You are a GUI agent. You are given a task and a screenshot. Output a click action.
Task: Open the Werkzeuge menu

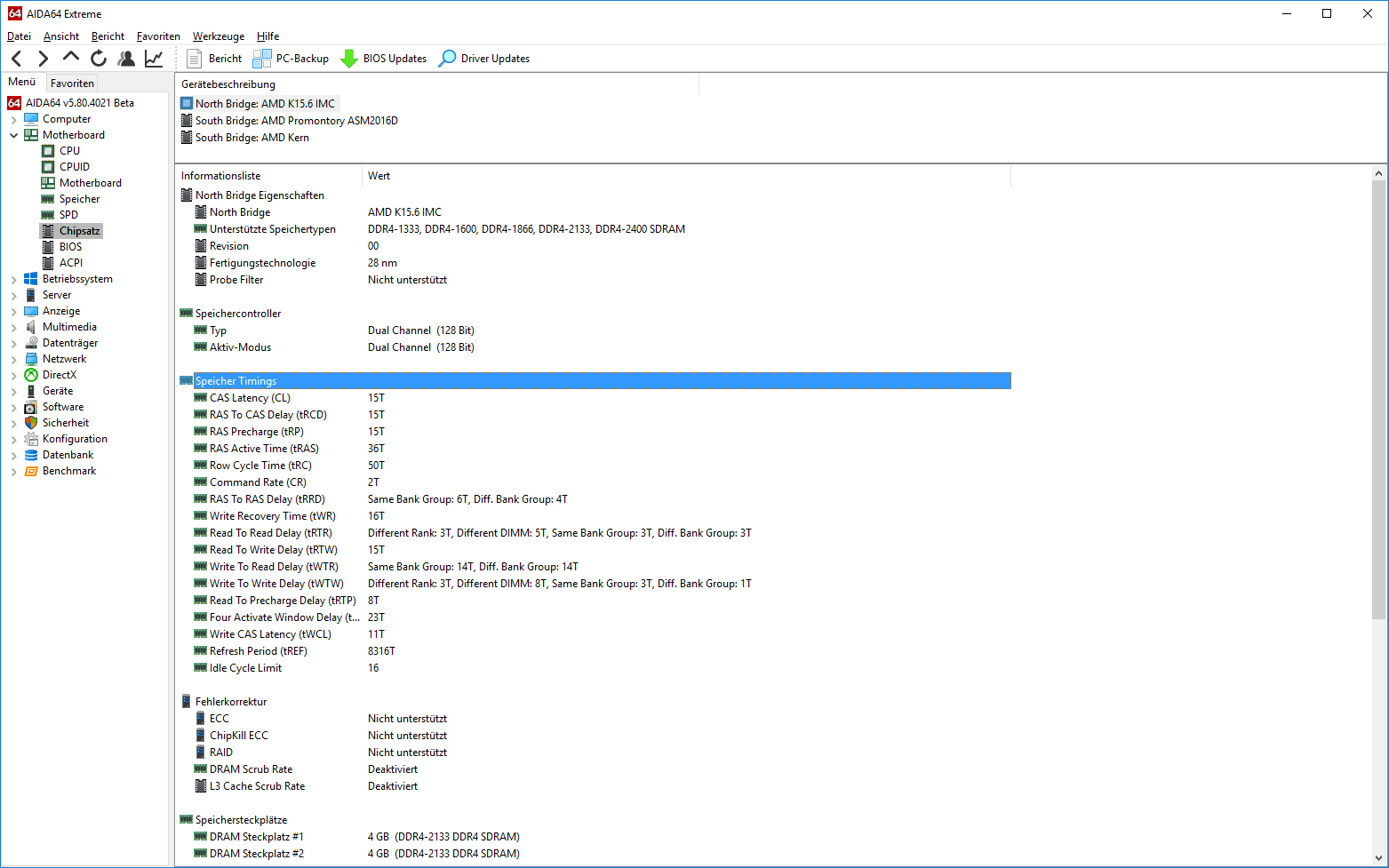219,36
